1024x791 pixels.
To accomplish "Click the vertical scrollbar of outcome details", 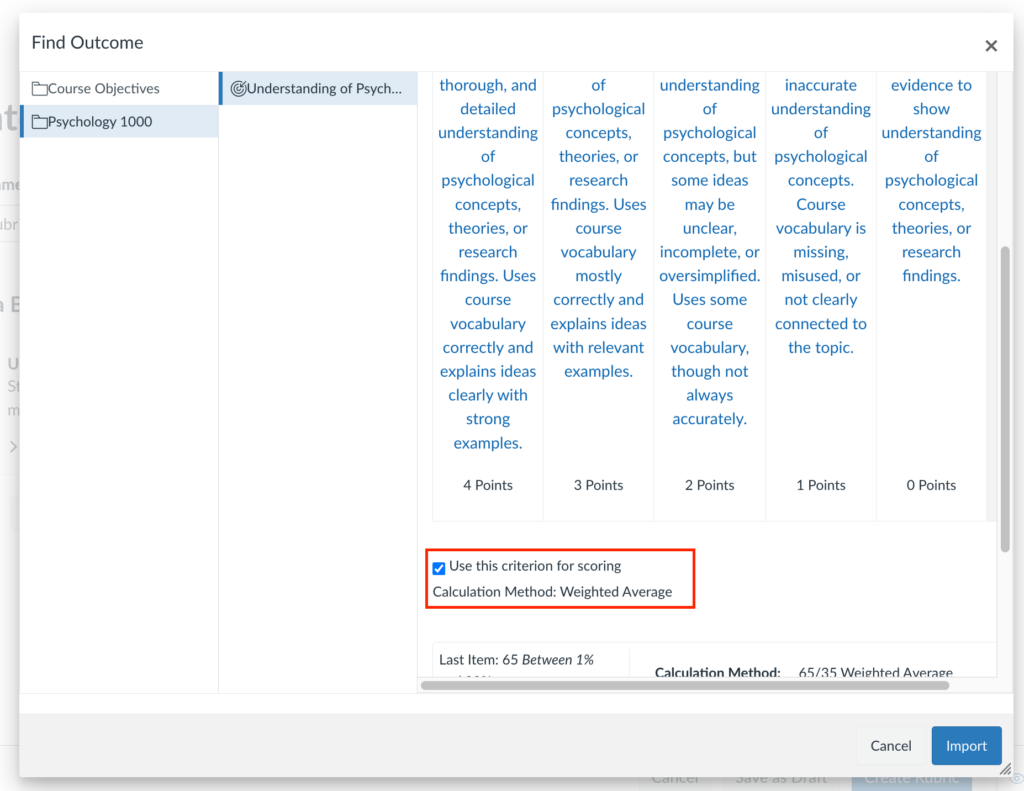I will [x=1005, y=398].
